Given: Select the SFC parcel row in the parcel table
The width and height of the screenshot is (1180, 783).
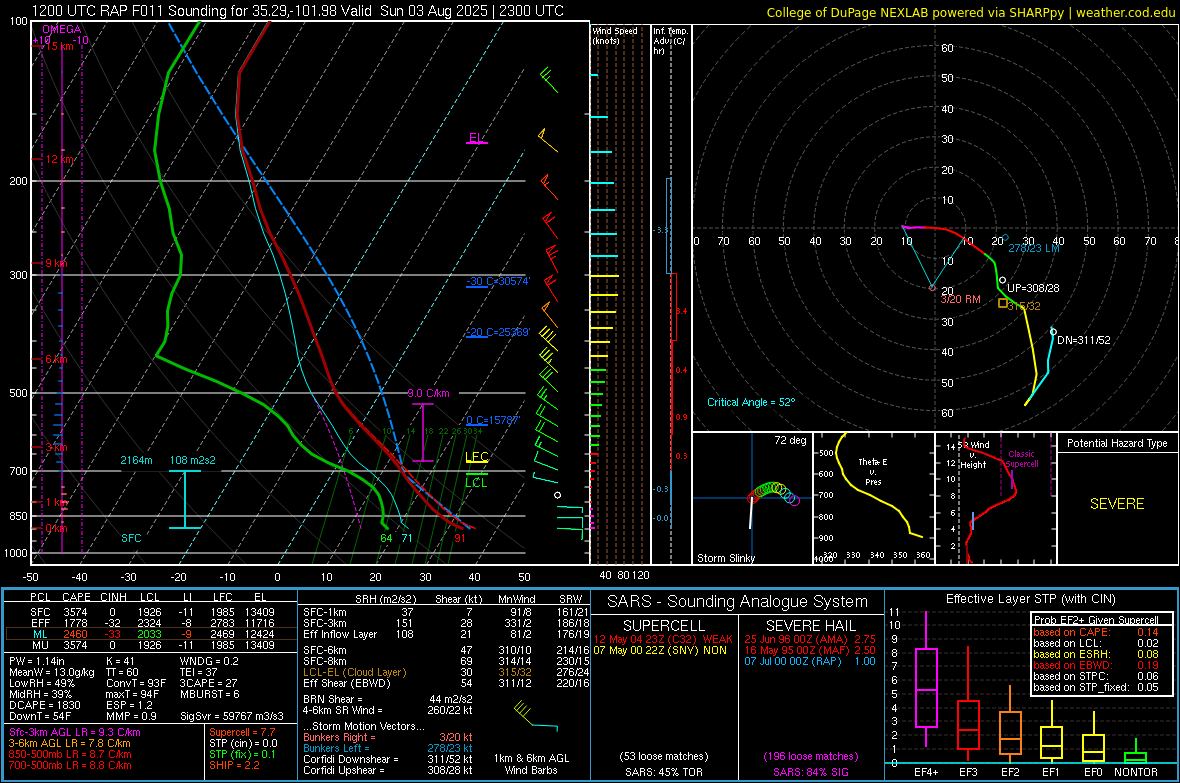Looking at the screenshot, I should point(151,612).
